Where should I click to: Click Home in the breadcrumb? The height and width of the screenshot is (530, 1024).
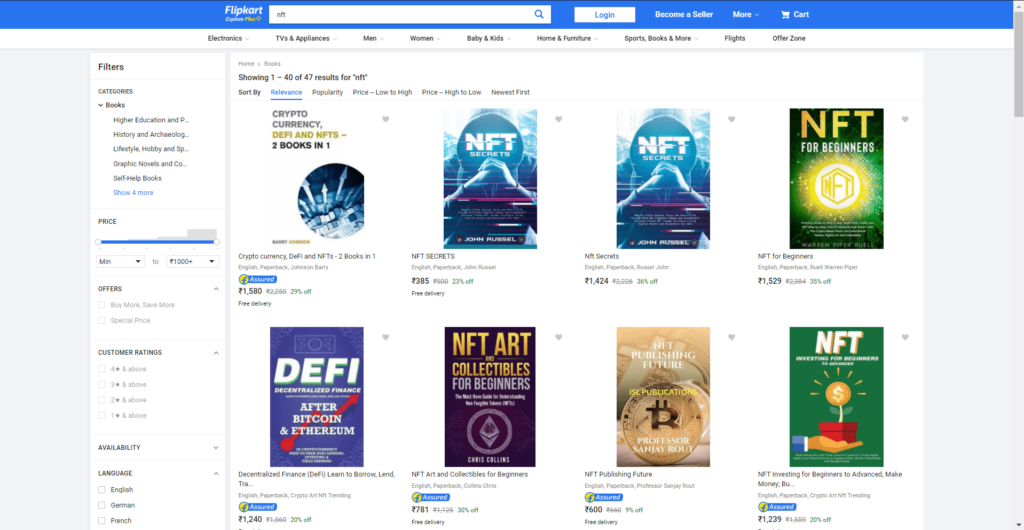coord(246,64)
